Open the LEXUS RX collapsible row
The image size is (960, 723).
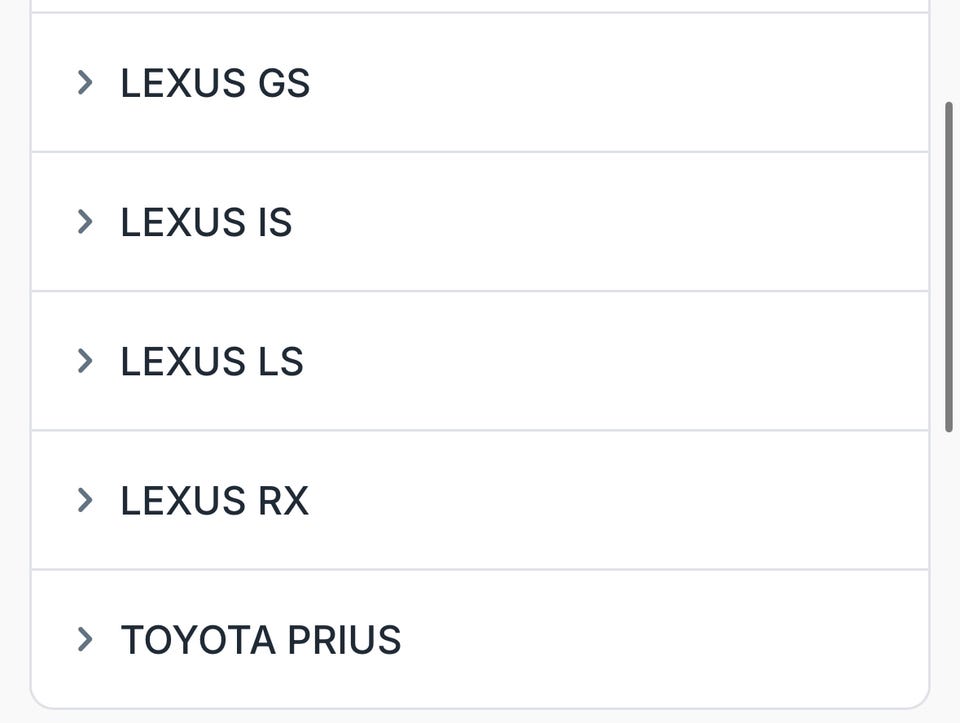[480, 499]
